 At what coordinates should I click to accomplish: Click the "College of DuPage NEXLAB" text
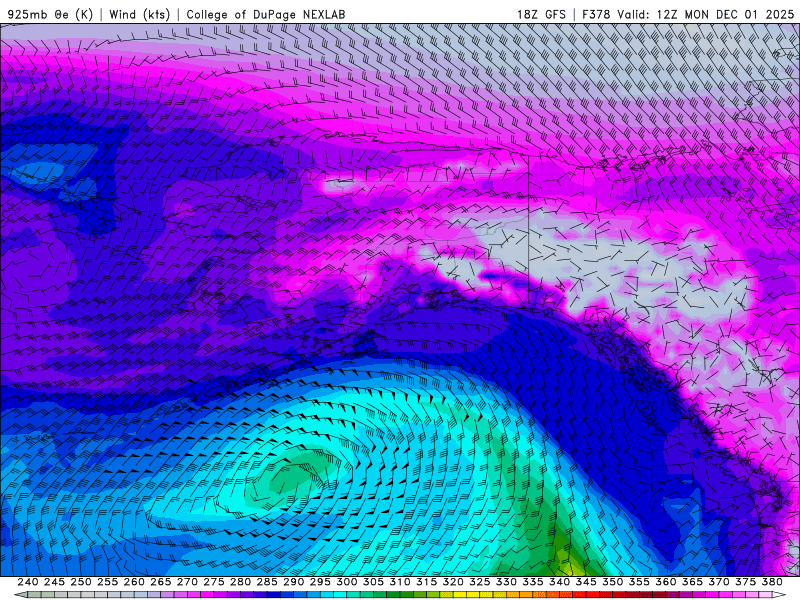(266, 14)
